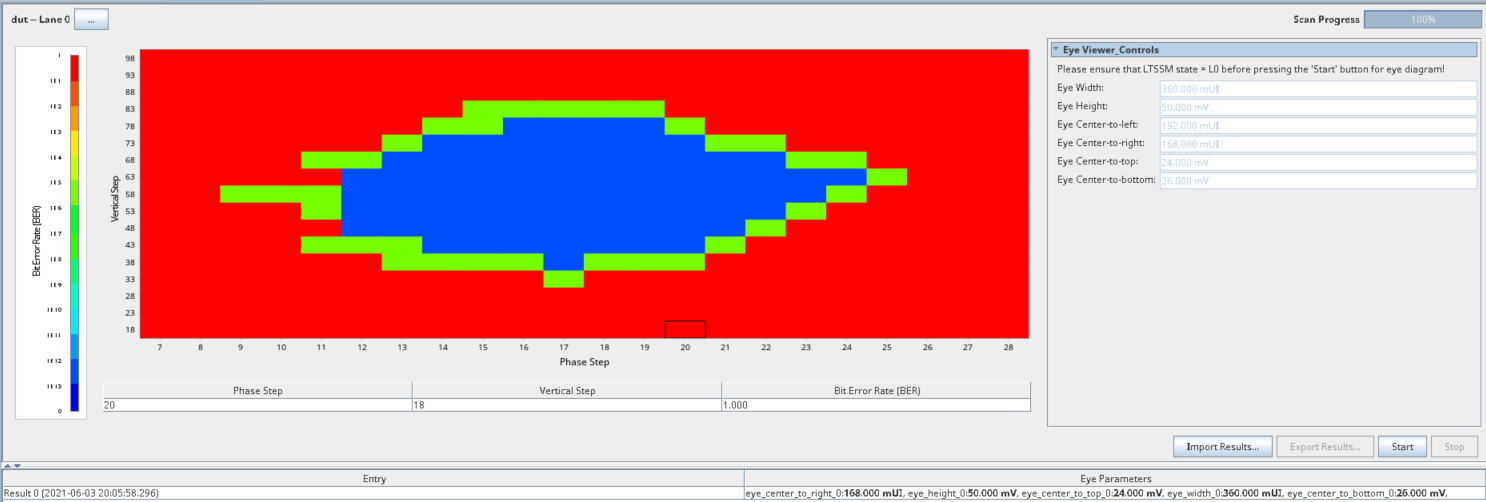Open the lane selection '...' button
This screenshot has width=1486, height=502.
[x=91, y=19]
